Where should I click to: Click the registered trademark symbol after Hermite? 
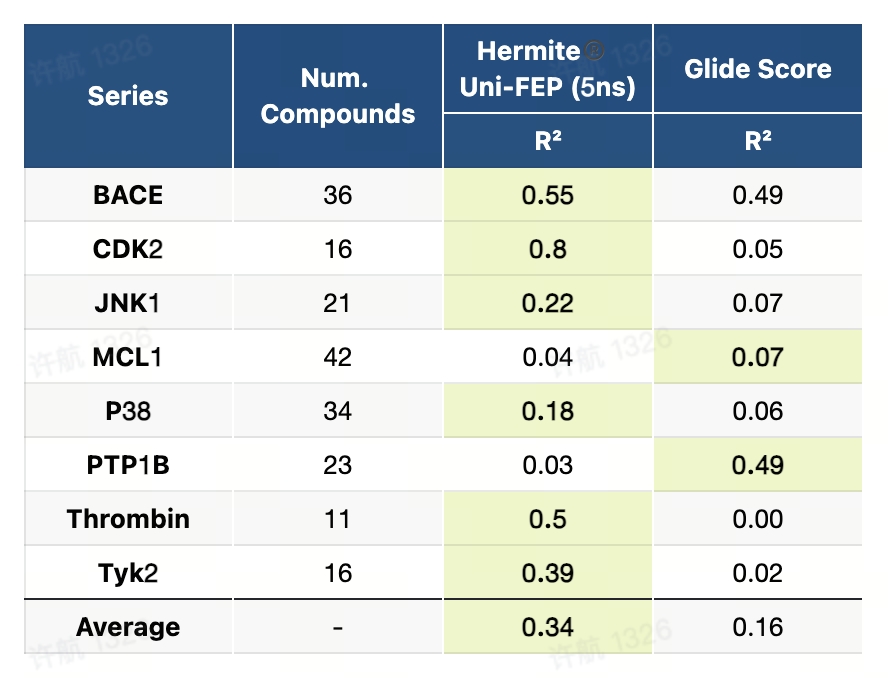(x=597, y=52)
